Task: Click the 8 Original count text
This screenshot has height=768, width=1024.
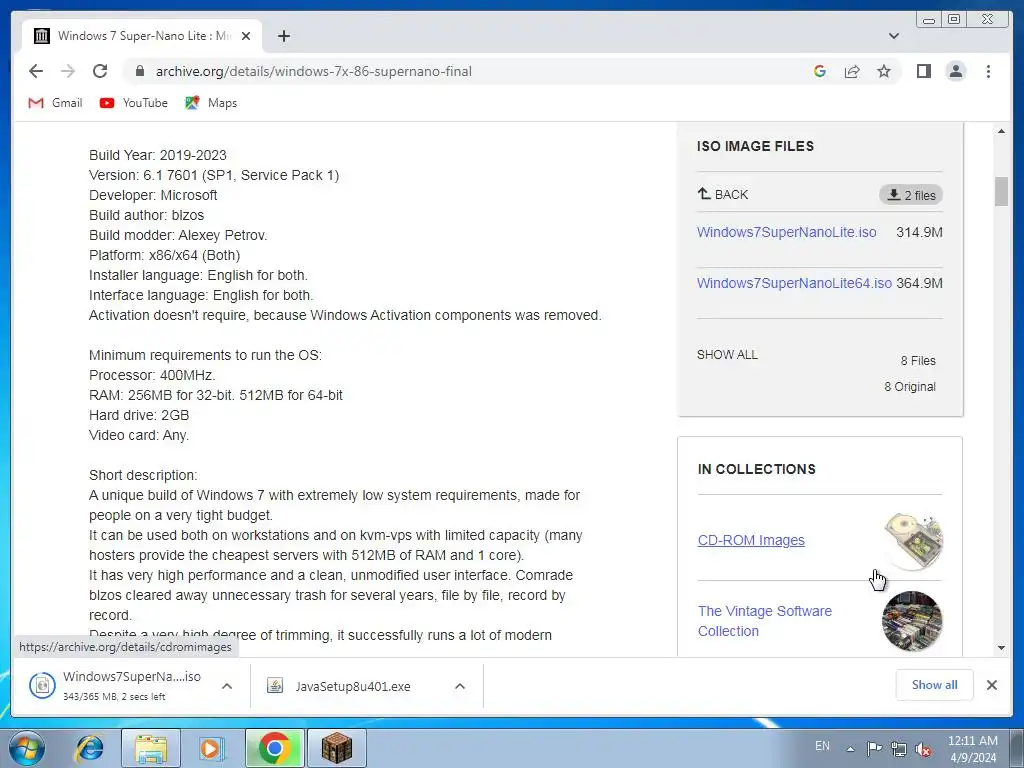Action: pos(910,387)
